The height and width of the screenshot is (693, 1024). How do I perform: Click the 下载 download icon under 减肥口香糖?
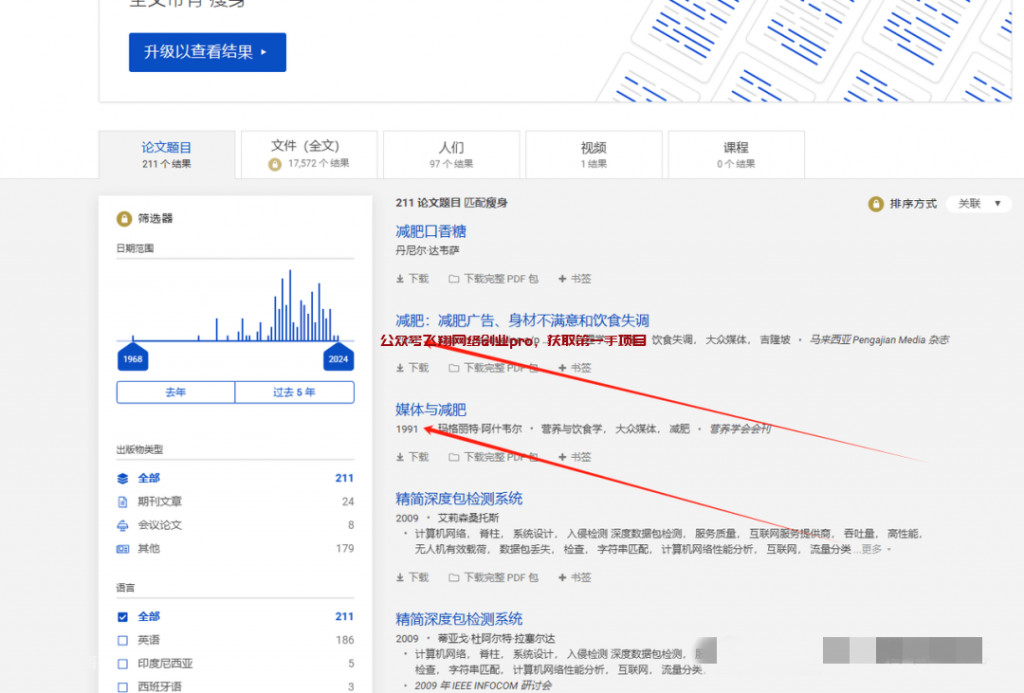click(x=399, y=278)
